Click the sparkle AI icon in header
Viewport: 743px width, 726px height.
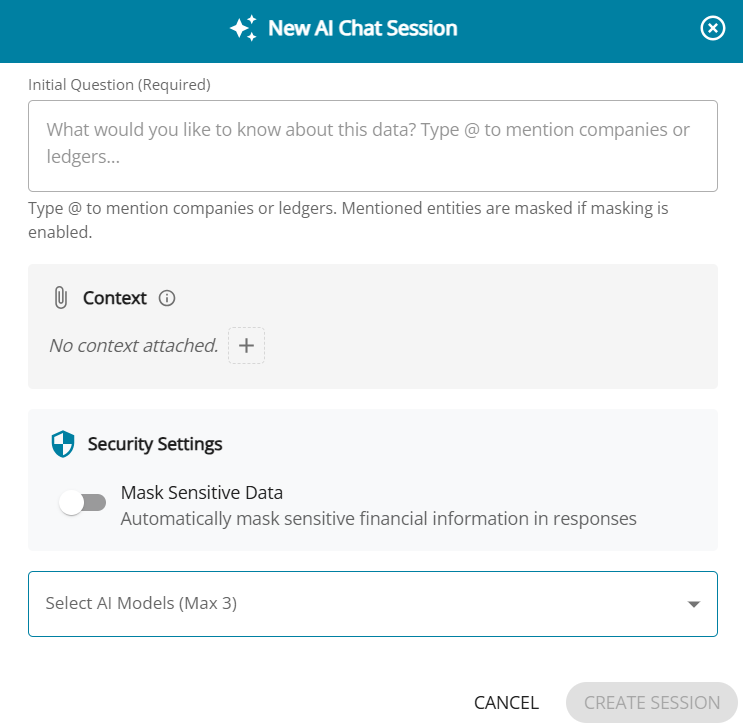[243, 28]
